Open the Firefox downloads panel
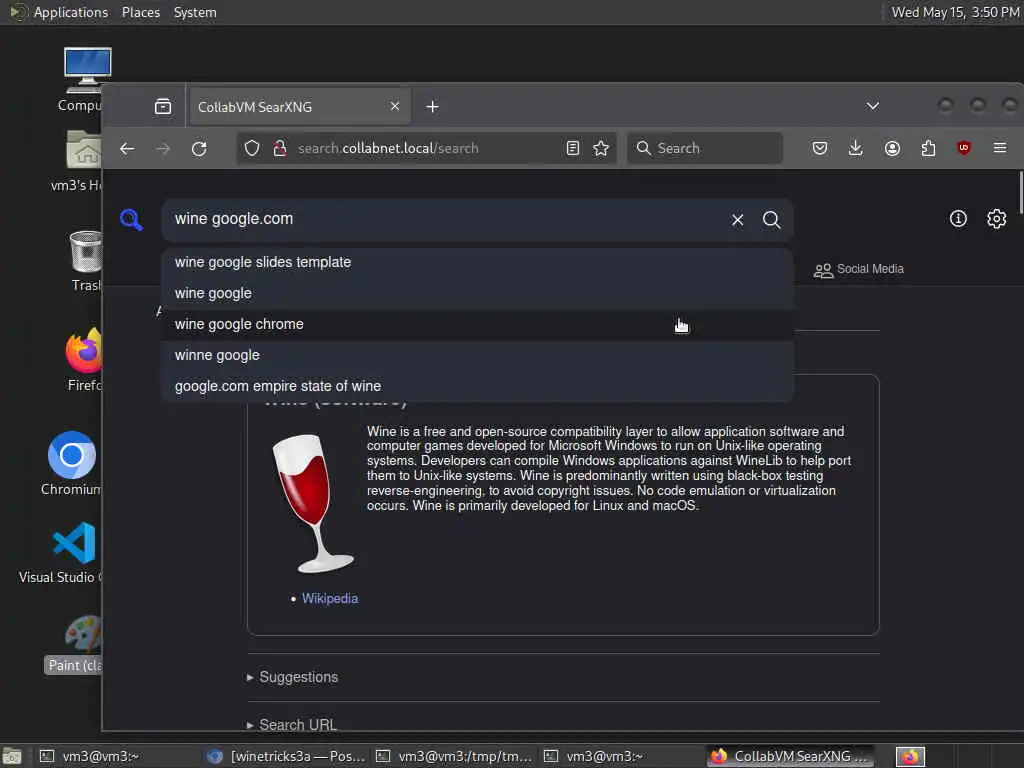The width and height of the screenshot is (1024, 768). click(x=856, y=148)
